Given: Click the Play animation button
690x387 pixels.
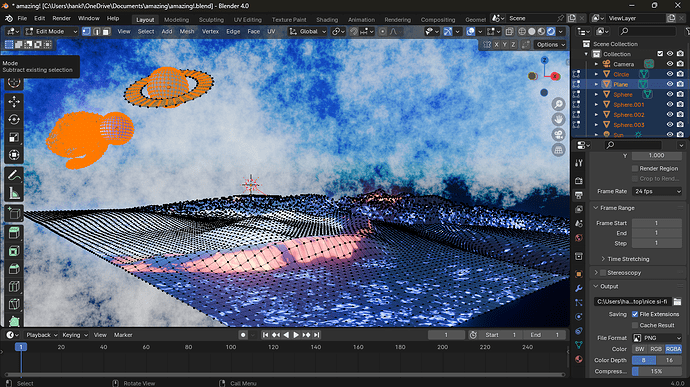Looking at the screenshot, I should coord(296,335).
